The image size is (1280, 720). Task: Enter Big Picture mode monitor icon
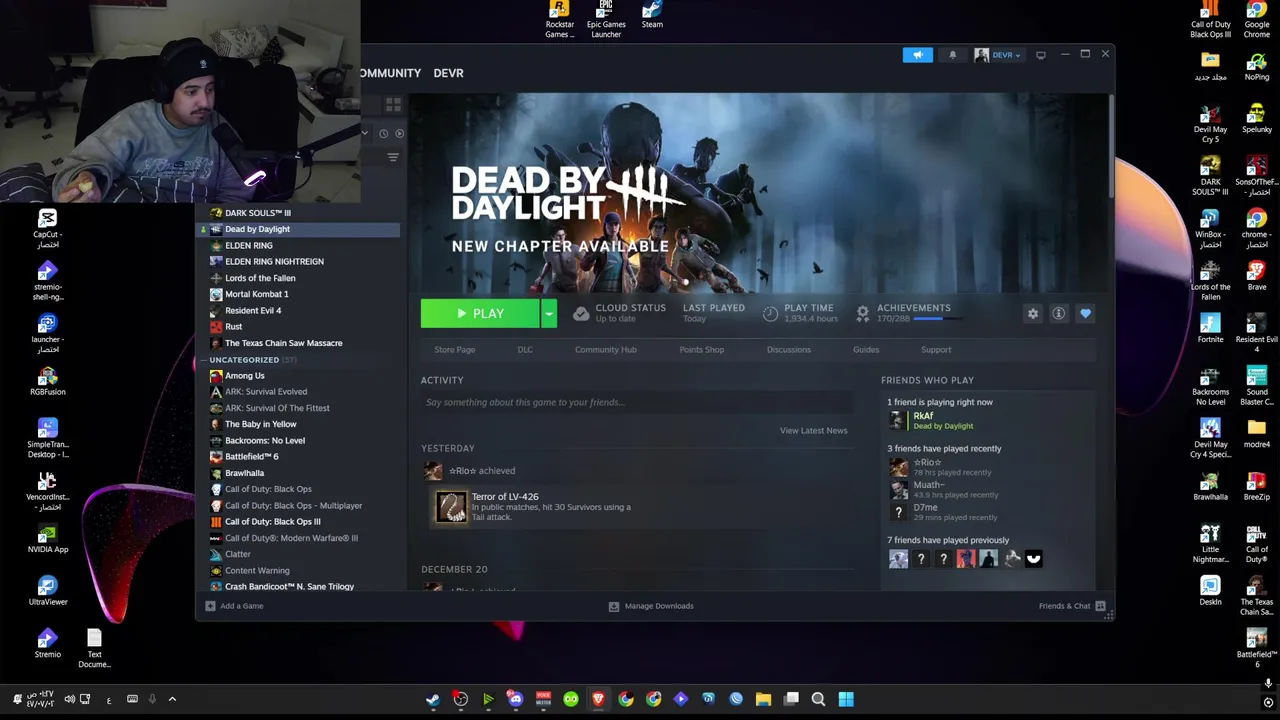point(1041,55)
